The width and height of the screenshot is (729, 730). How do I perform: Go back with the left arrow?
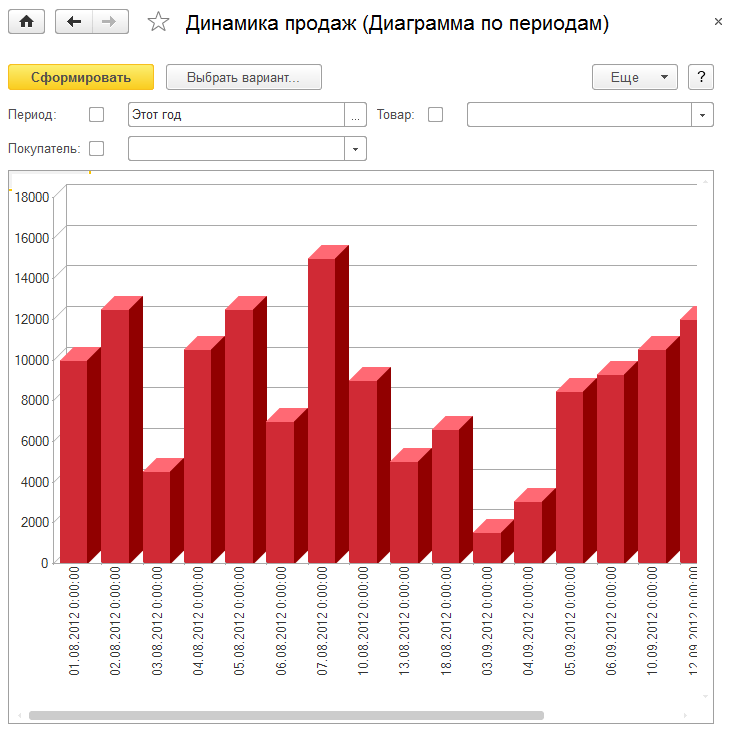click(74, 22)
